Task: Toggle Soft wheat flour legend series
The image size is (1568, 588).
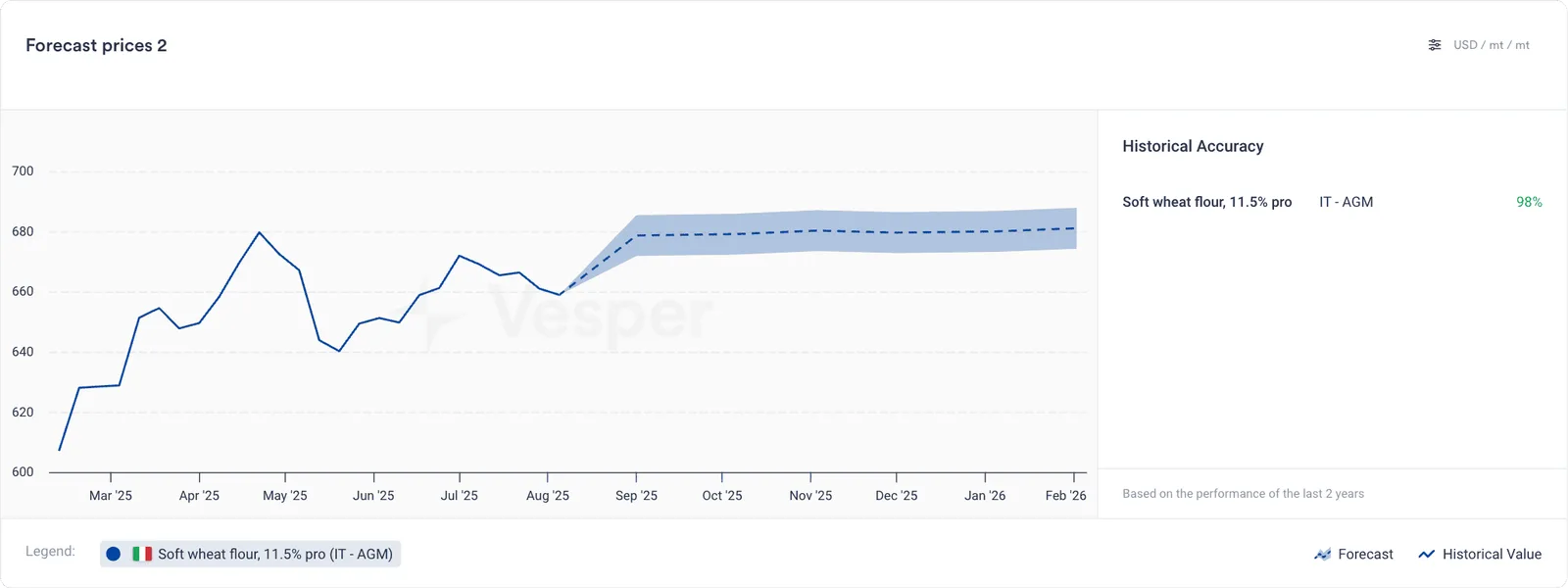Action: tap(251, 554)
